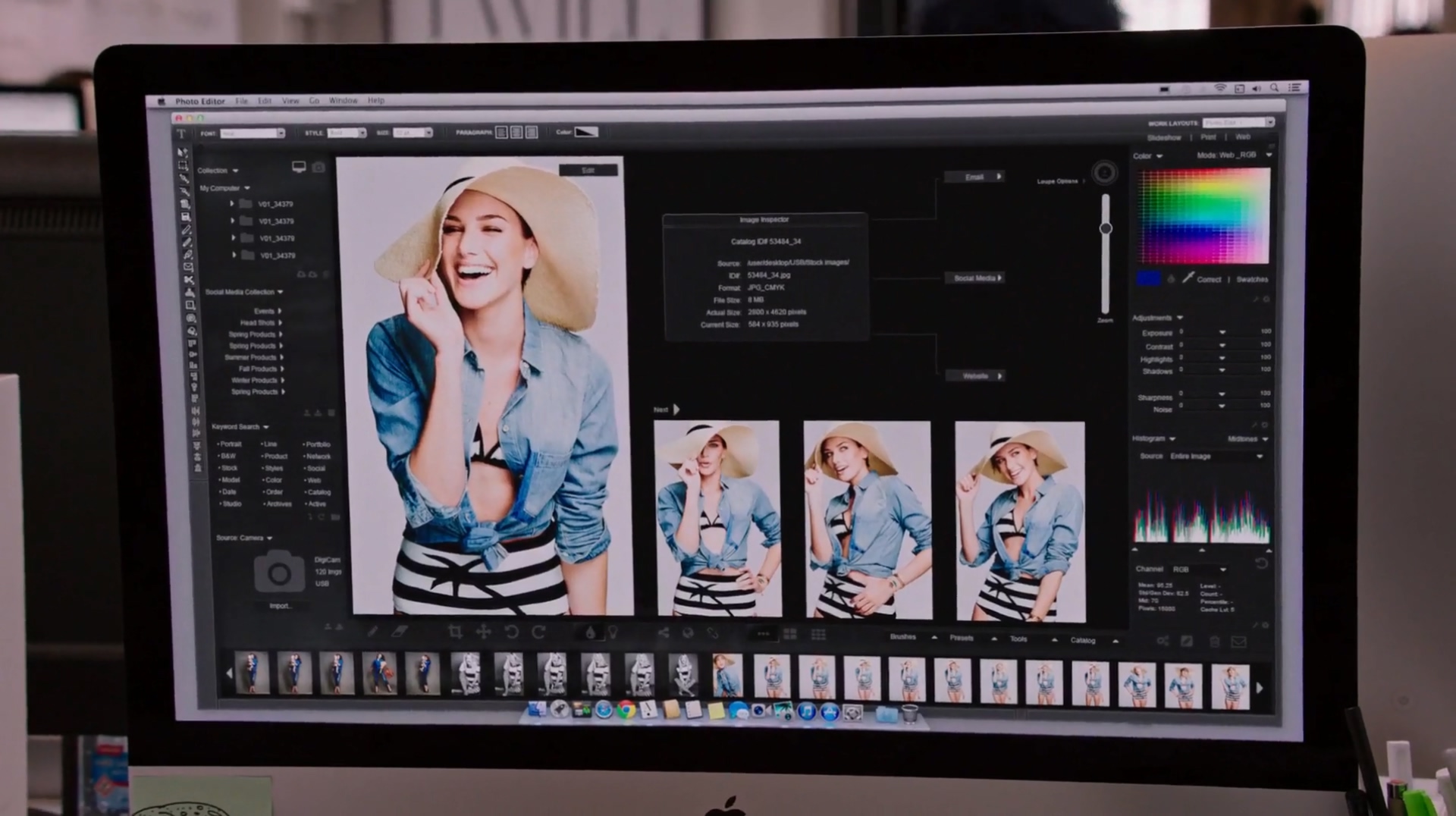
Task: Open the share icon
Action: 664,632
